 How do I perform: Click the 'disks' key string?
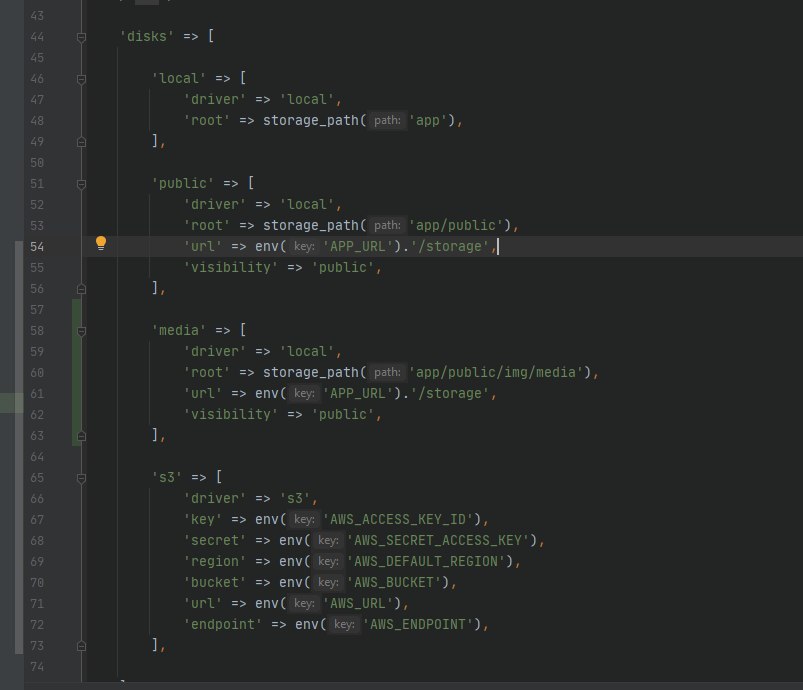(x=146, y=36)
